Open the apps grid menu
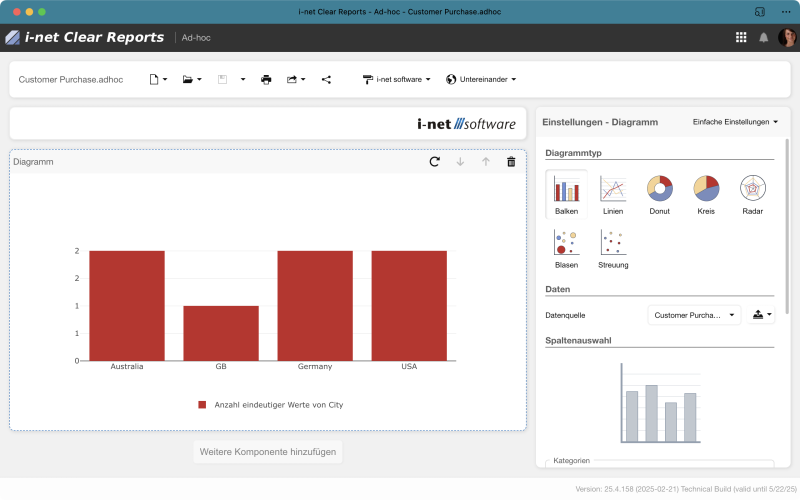This screenshot has width=800, height=500. tap(741, 37)
